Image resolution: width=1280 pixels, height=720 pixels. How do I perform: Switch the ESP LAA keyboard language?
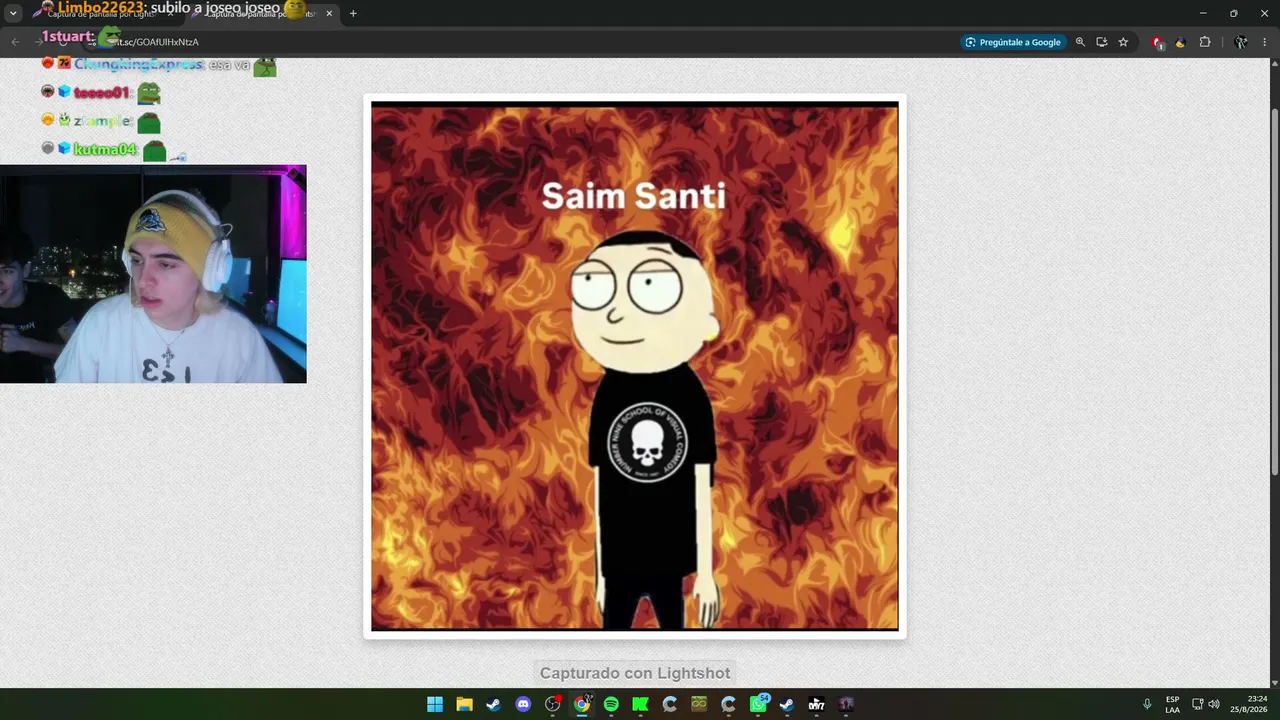[1172, 704]
